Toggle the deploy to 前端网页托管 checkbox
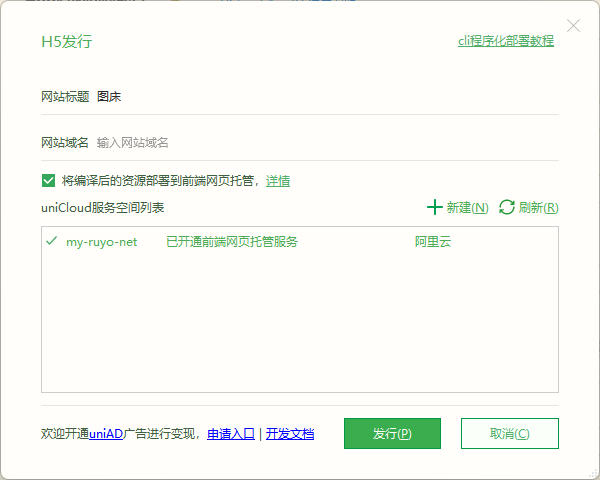600x480 pixels. [x=48, y=181]
